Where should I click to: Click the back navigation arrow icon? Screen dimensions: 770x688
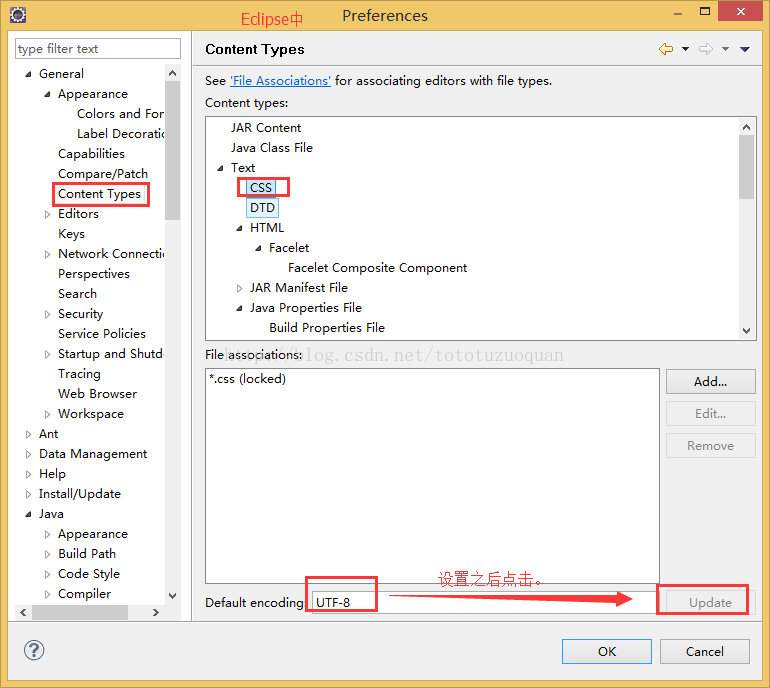coord(666,49)
